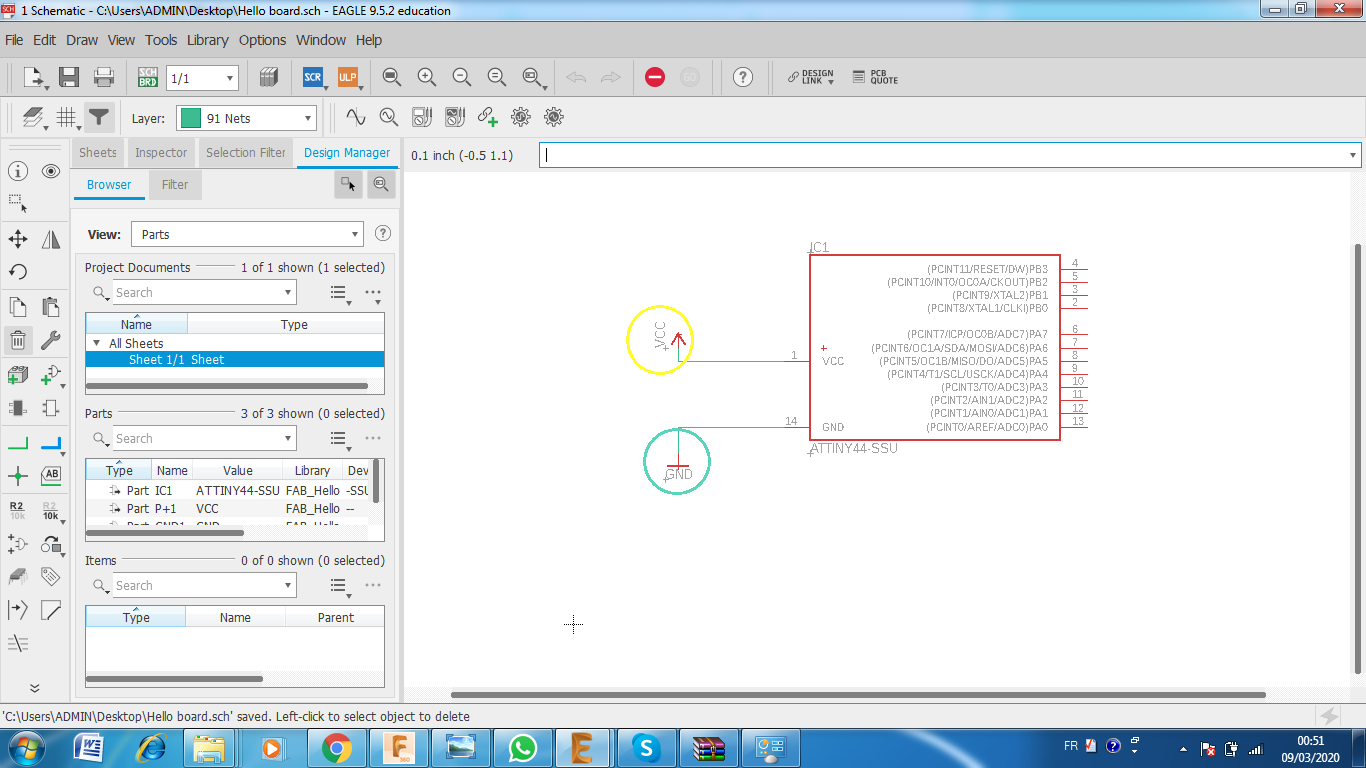This screenshot has width=1366, height=768.
Task: Select the Junction tool
Action: (x=18, y=475)
